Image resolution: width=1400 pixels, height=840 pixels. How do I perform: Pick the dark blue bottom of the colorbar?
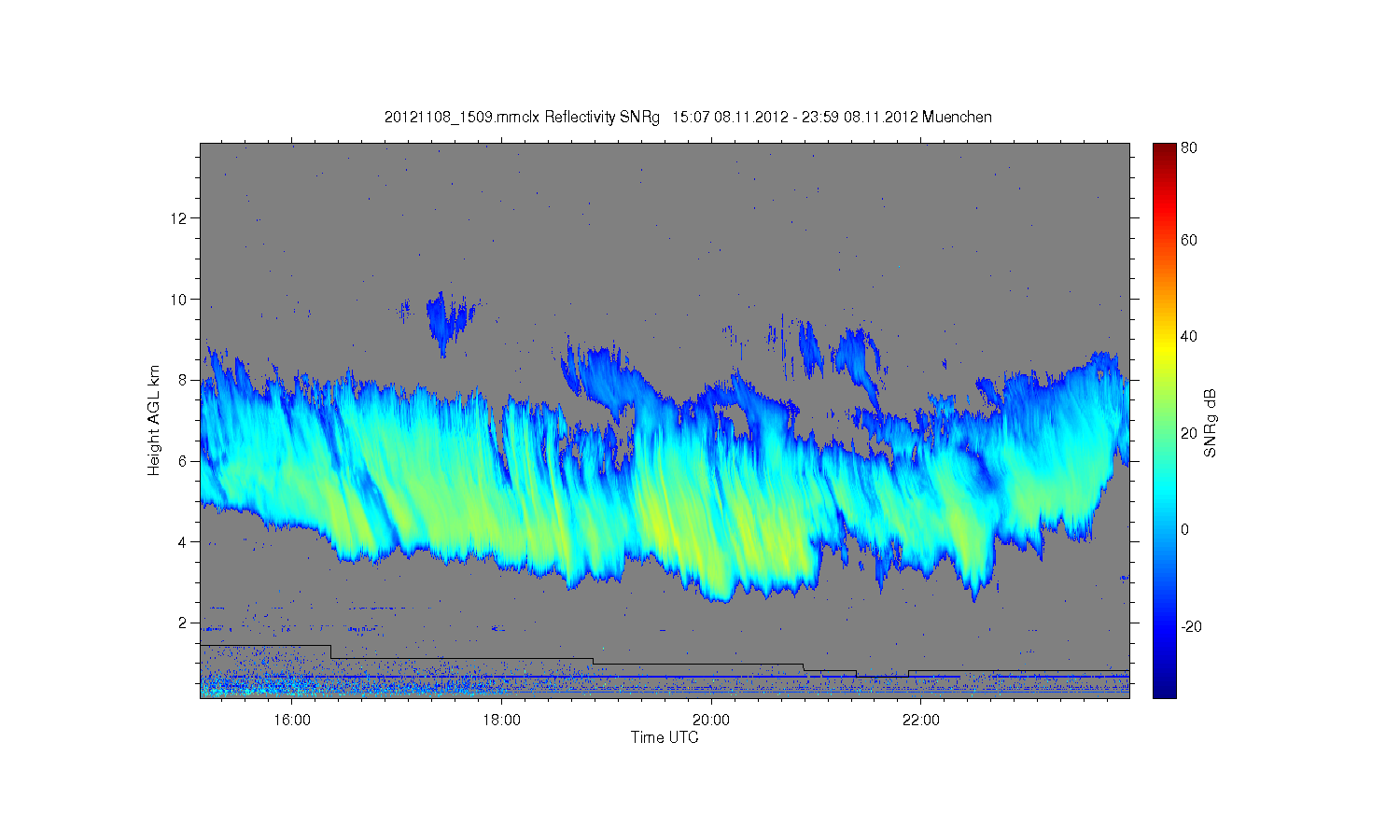tap(1164, 686)
